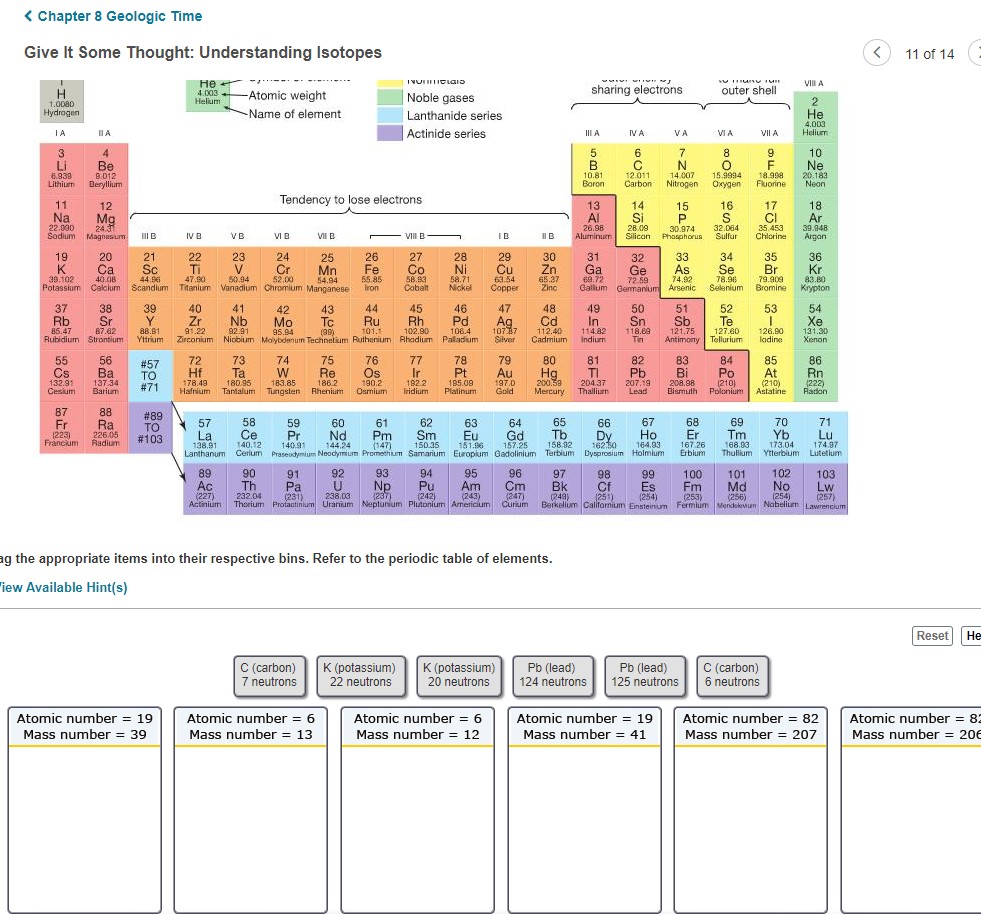Image resolution: width=981 pixels, height=914 pixels.
Task: Click the Lawrencium (Lw) element cell
Action: click(825, 489)
